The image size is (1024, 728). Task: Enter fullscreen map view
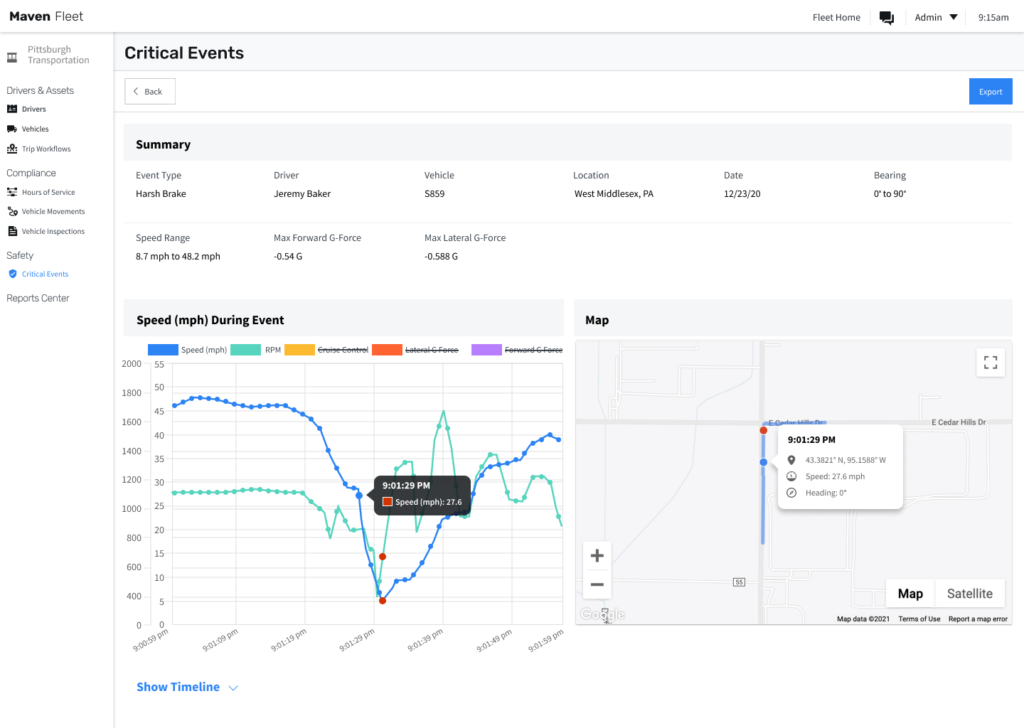click(990, 362)
